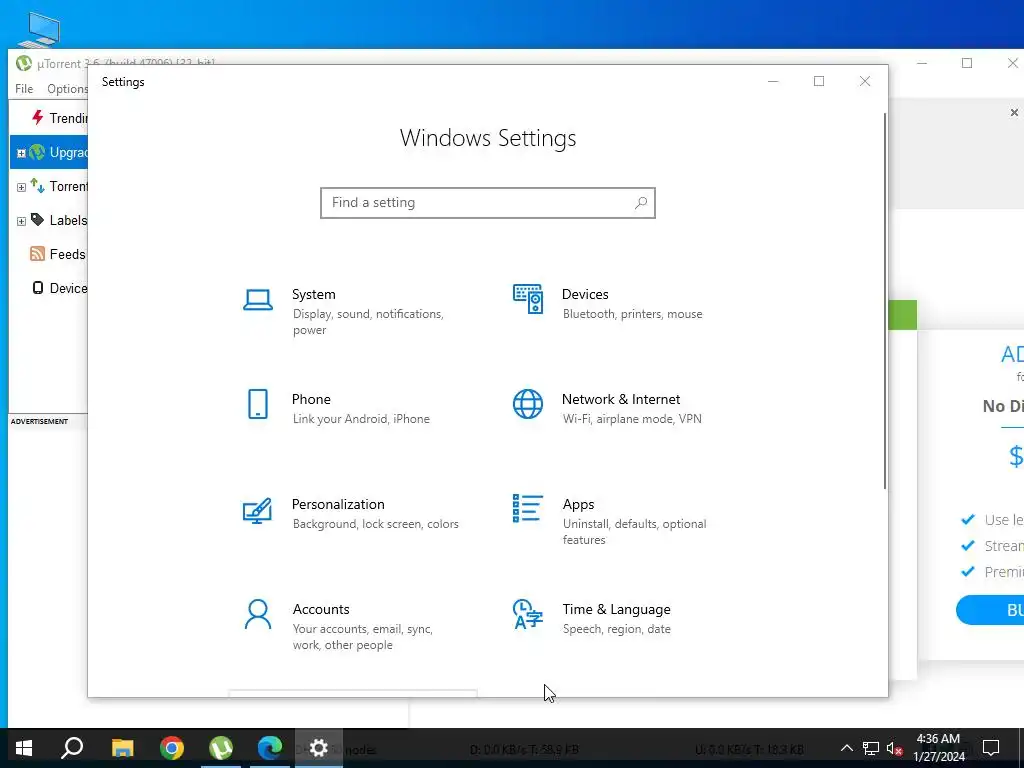1024x768 pixels.
Task: Open the Apps list icon
Action: point(528,508)
